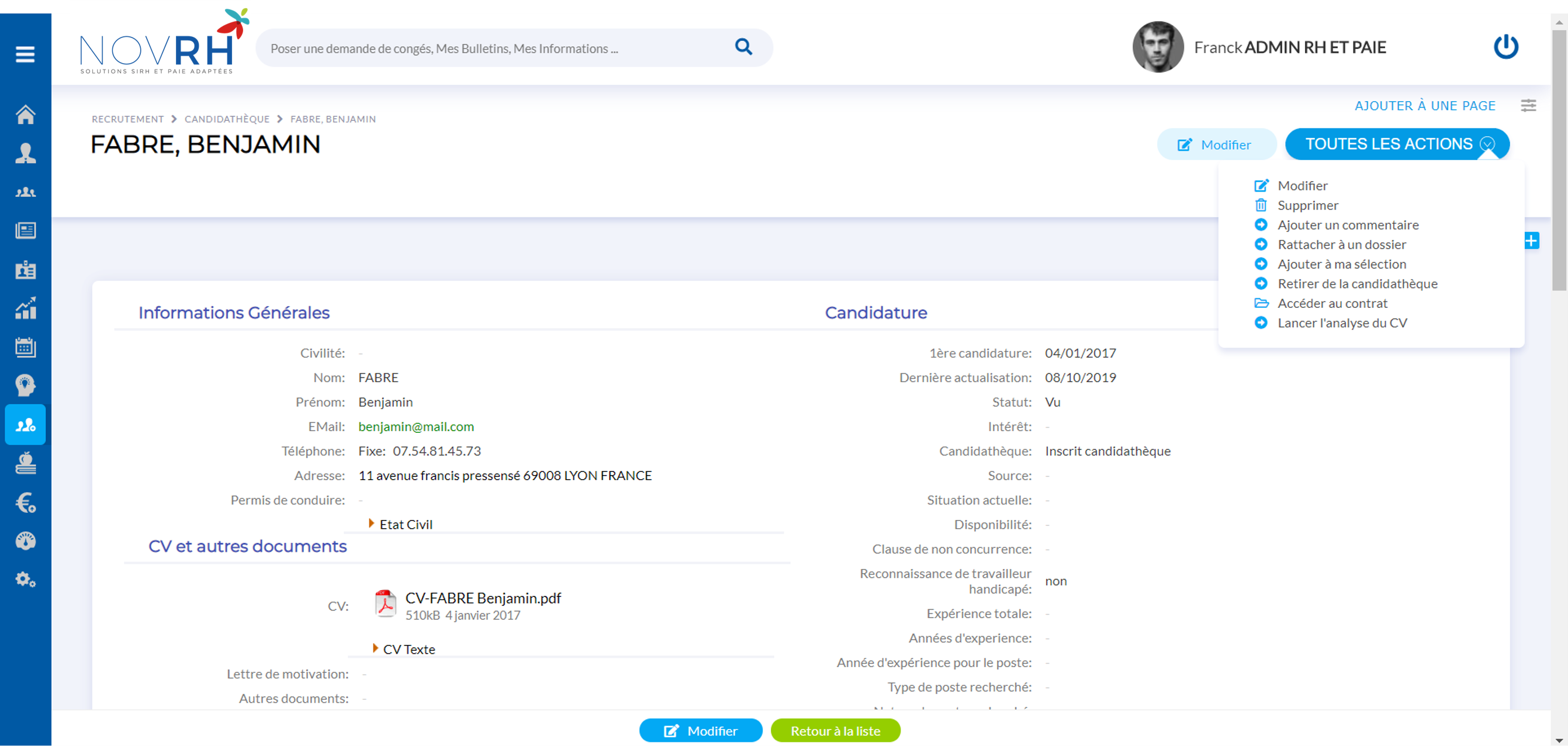Click the search input field
This screenshot has height=746, width=1568.
click(x=490, y=47)
